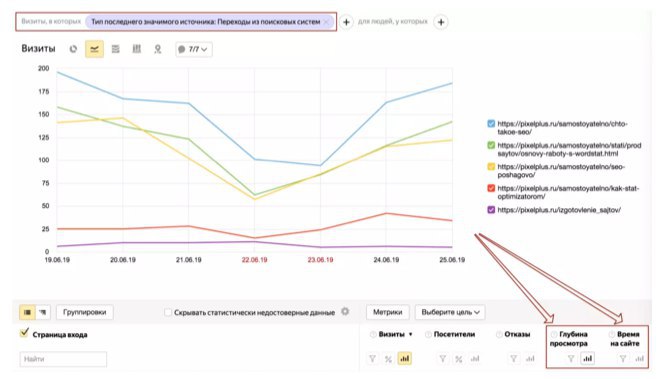Add people condition with second plus button
662x379 pixels.
tap(441, 22)
